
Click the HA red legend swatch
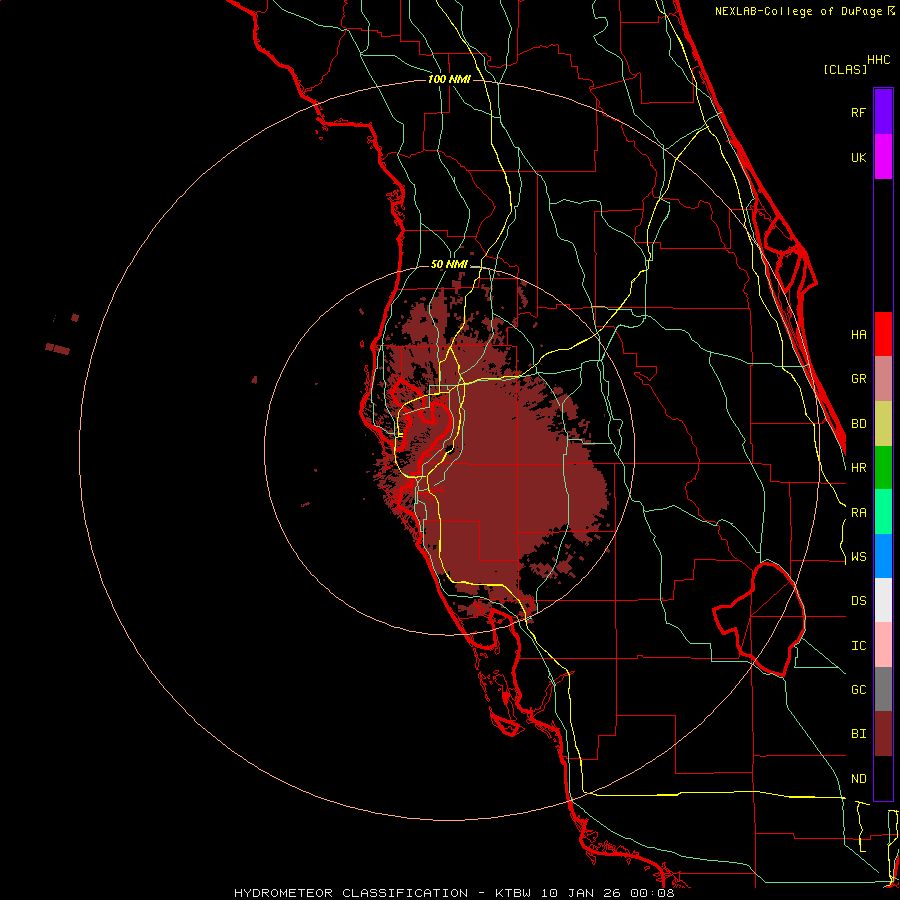click(883, 334)
